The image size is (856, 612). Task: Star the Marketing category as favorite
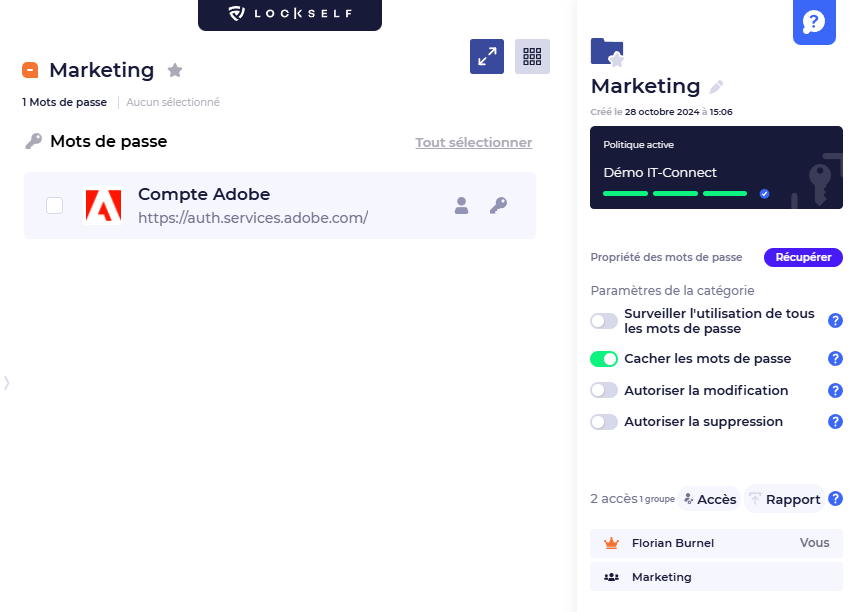(175, 70)
